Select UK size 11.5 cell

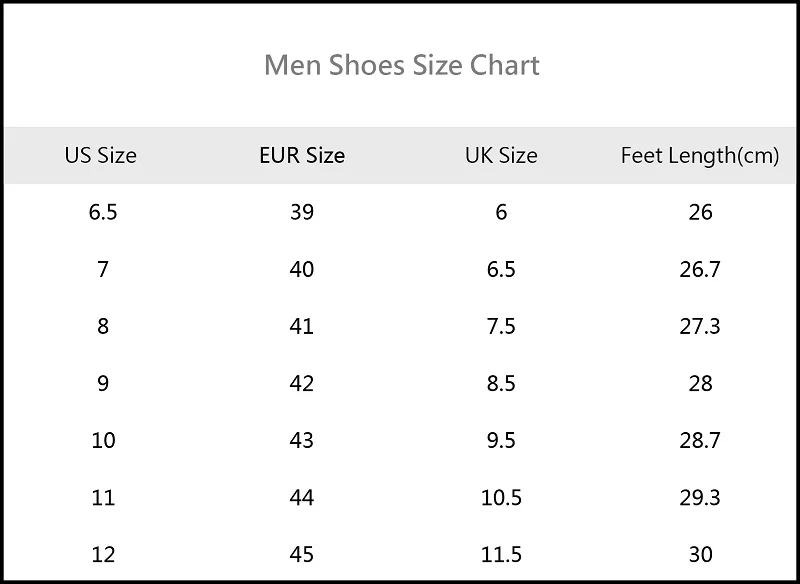tap(501, 555)
